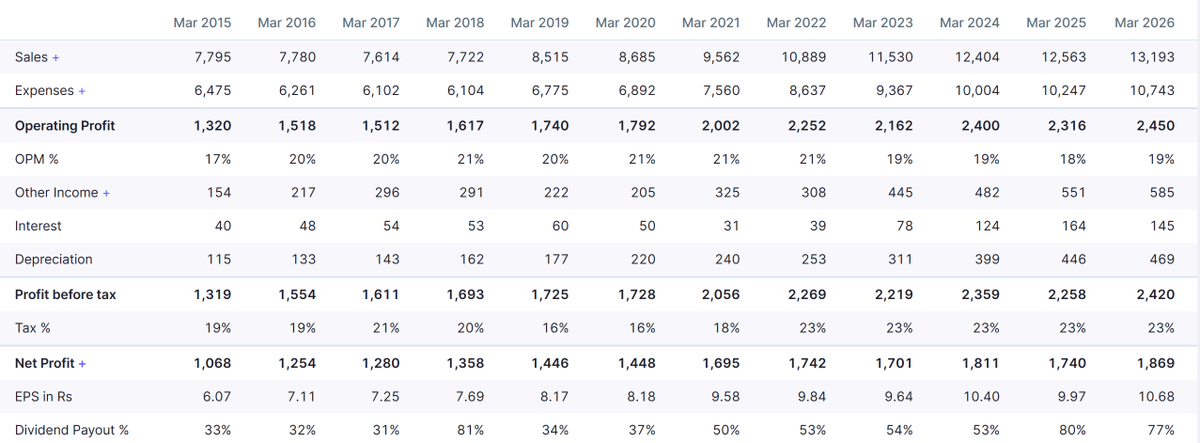This screenshot has height=443, width=1200.
Task: Click Net Profit value 1,695
Action: [721, 363]
